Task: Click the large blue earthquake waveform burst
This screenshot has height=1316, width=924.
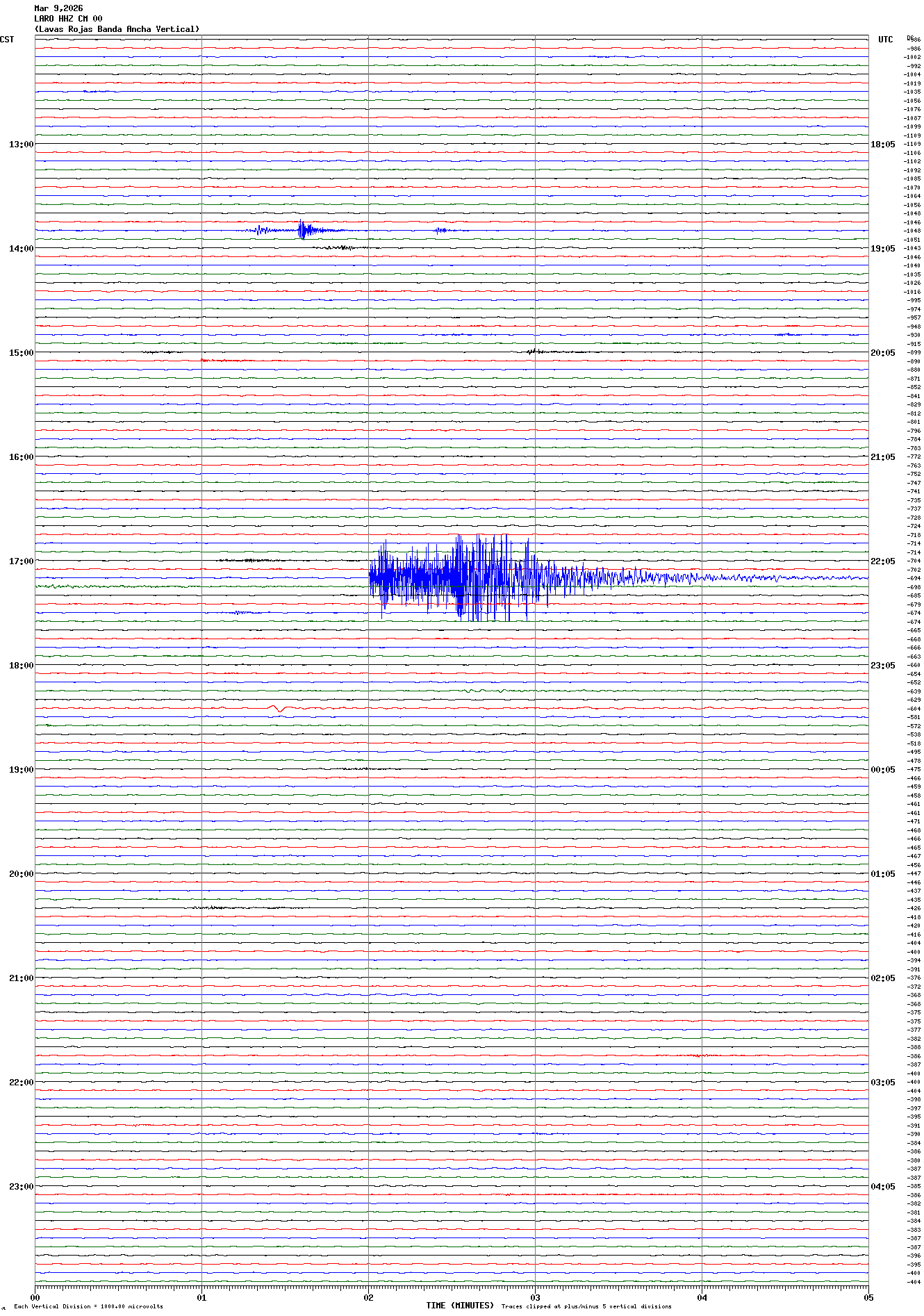Action: [459, 577]
